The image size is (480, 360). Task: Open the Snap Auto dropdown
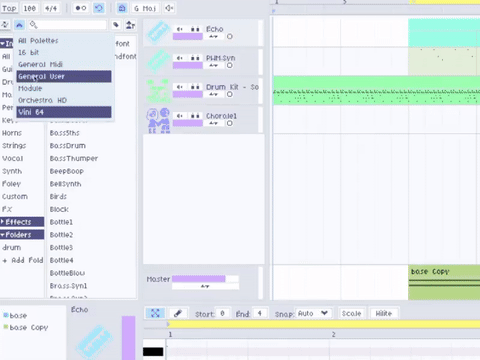[313, 313]
